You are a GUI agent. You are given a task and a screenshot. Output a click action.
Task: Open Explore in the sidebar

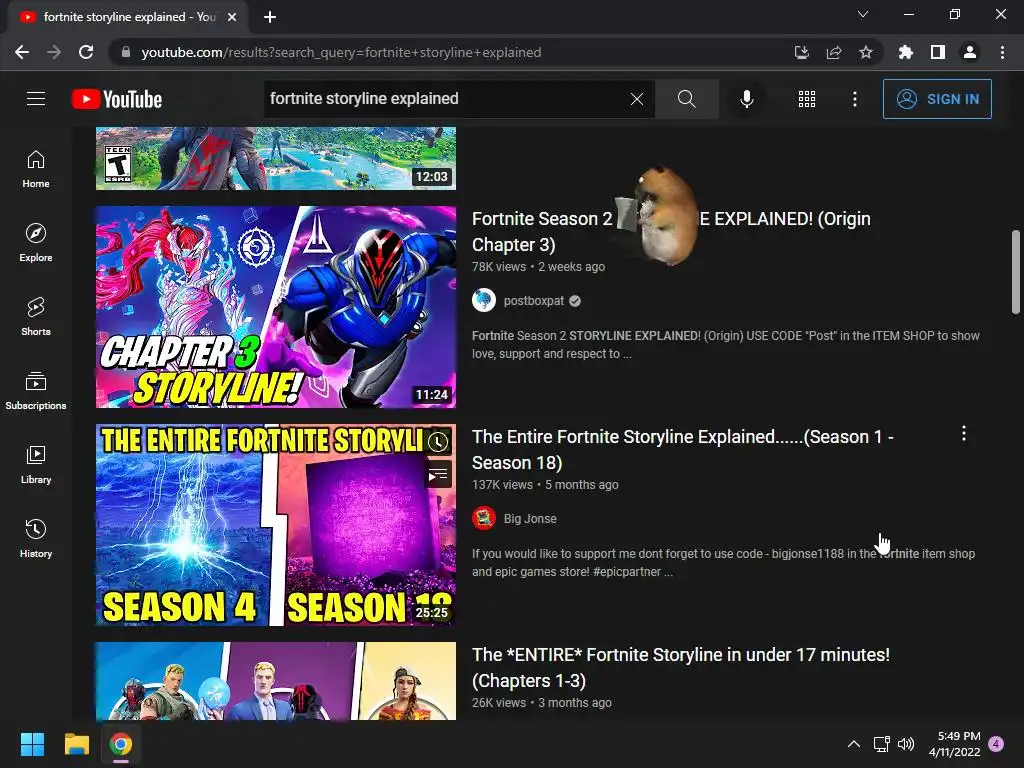tap(36, 243)
